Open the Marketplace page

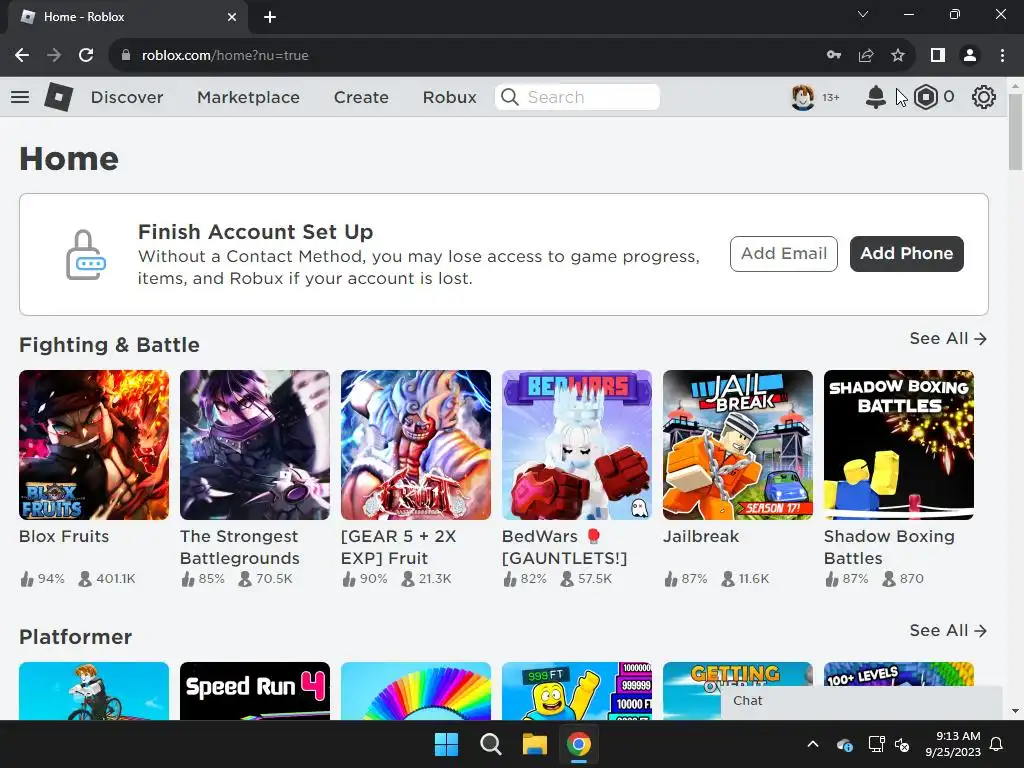[x=248, y=97]
